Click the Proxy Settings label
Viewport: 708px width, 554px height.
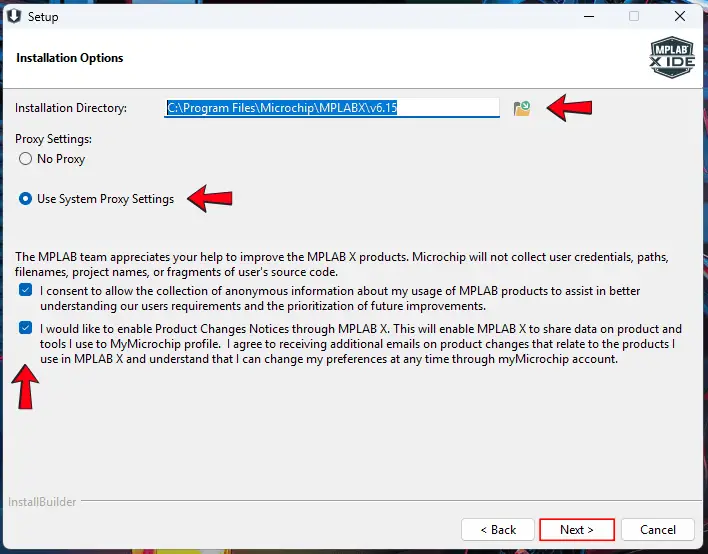[53, 139]
